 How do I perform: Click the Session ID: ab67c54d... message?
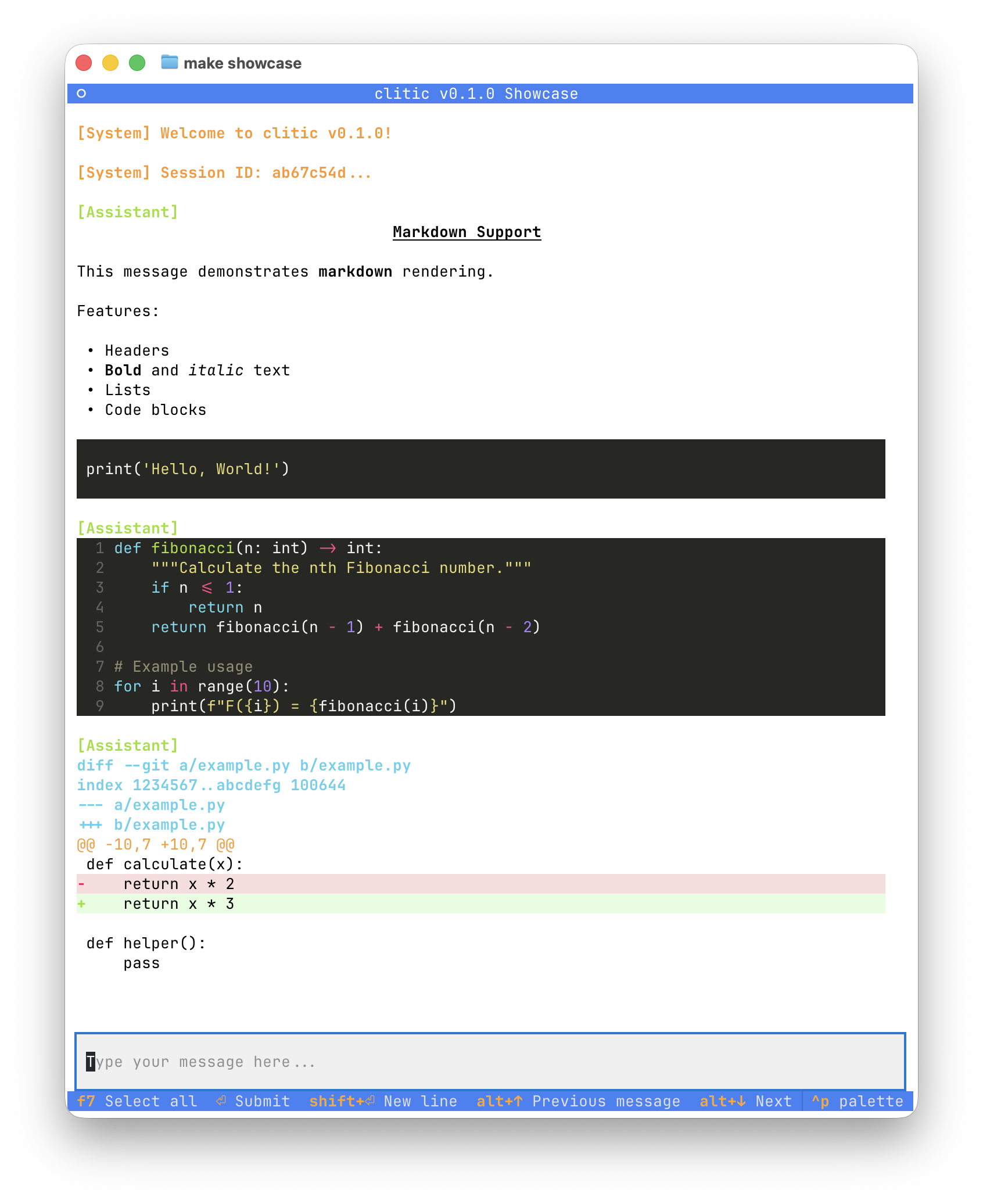click(x=224, y=173)
